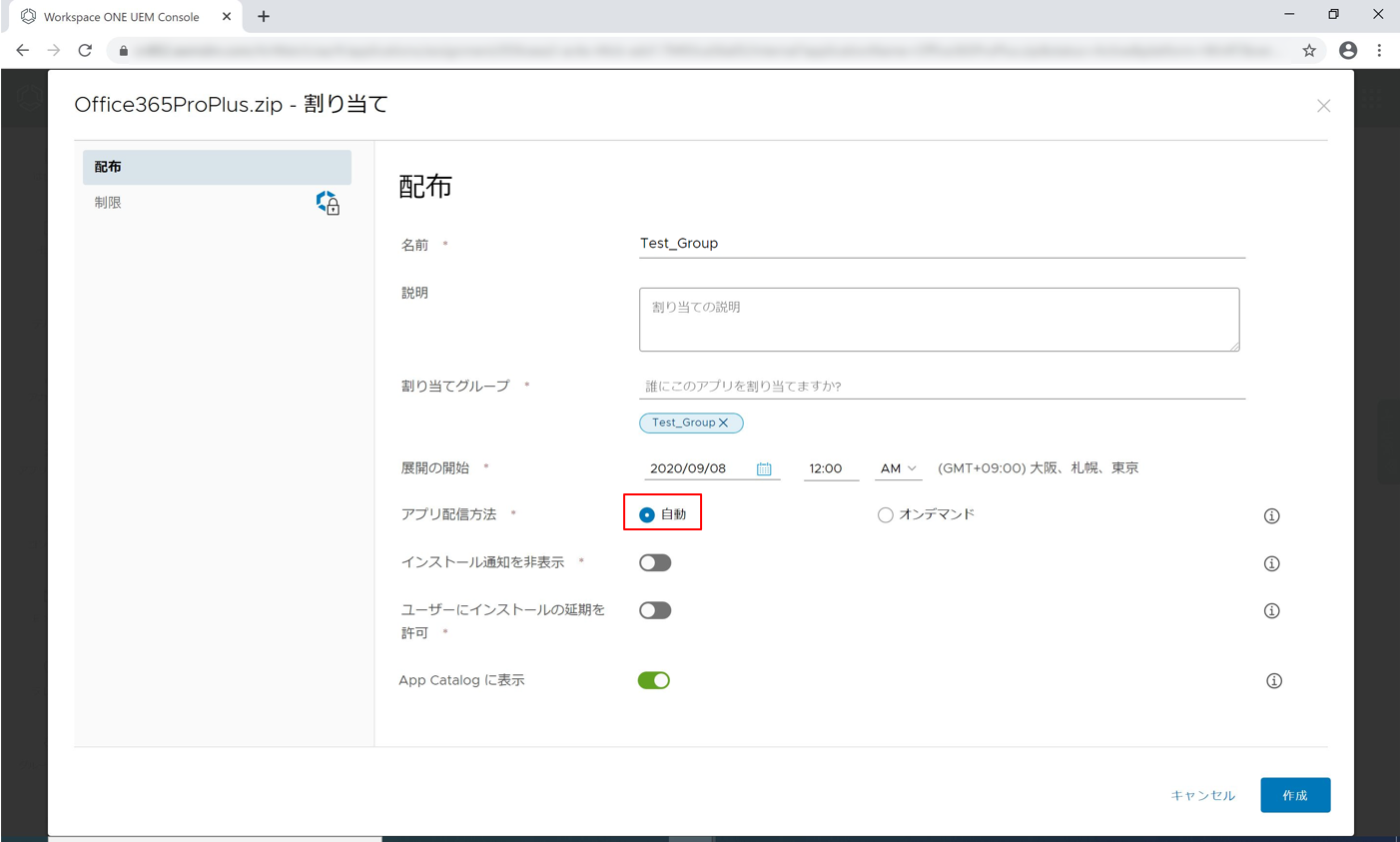1400x842 pixels.
Task: Open the AM/PM dropdown
Action: pos(898,468)
